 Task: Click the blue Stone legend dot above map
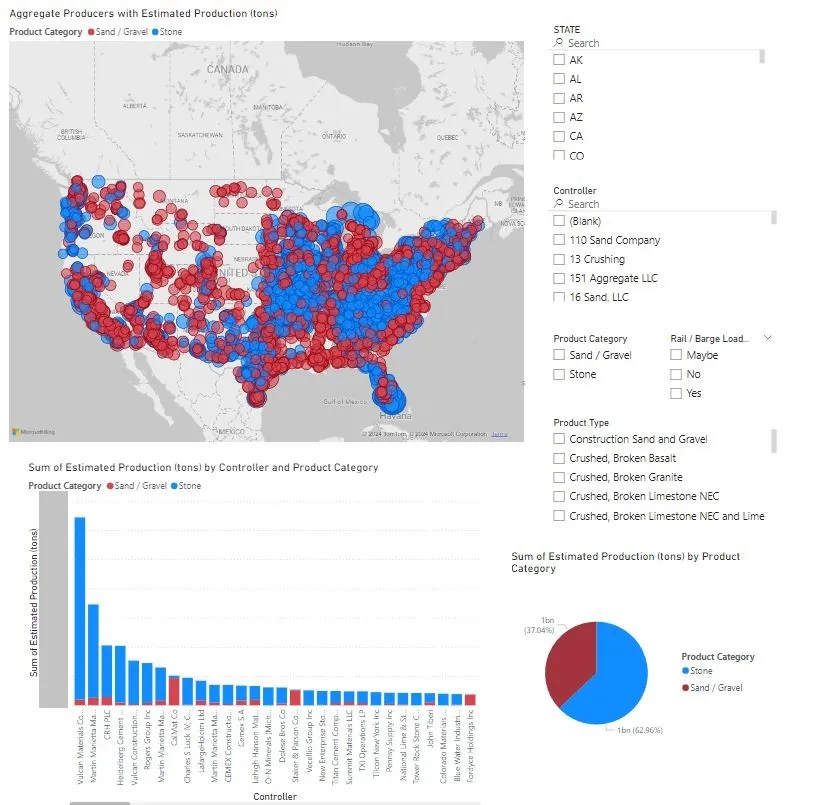tap(155, 32)
